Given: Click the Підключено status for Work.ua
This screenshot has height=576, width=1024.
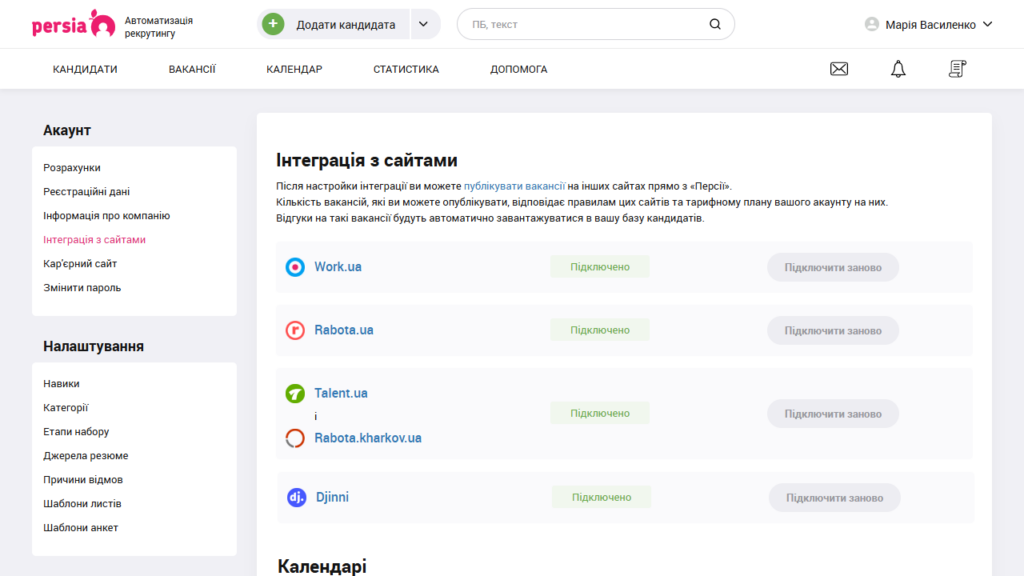Looking at the screenshot, I should tap(600, 266).
